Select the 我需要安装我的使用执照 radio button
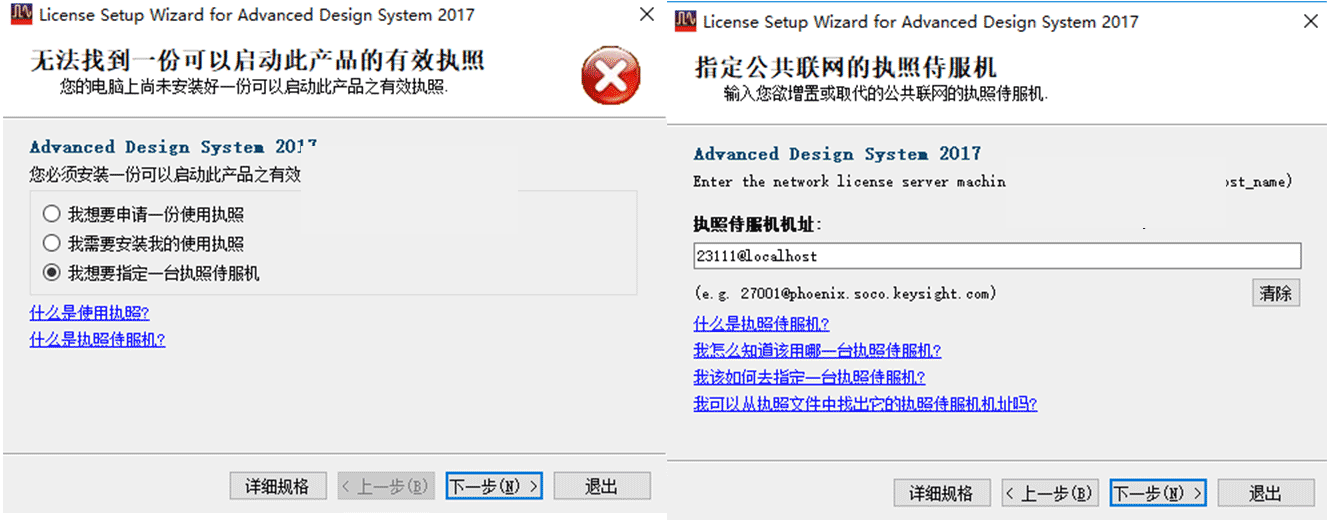 pyautogui.click(x=51, y=243)
